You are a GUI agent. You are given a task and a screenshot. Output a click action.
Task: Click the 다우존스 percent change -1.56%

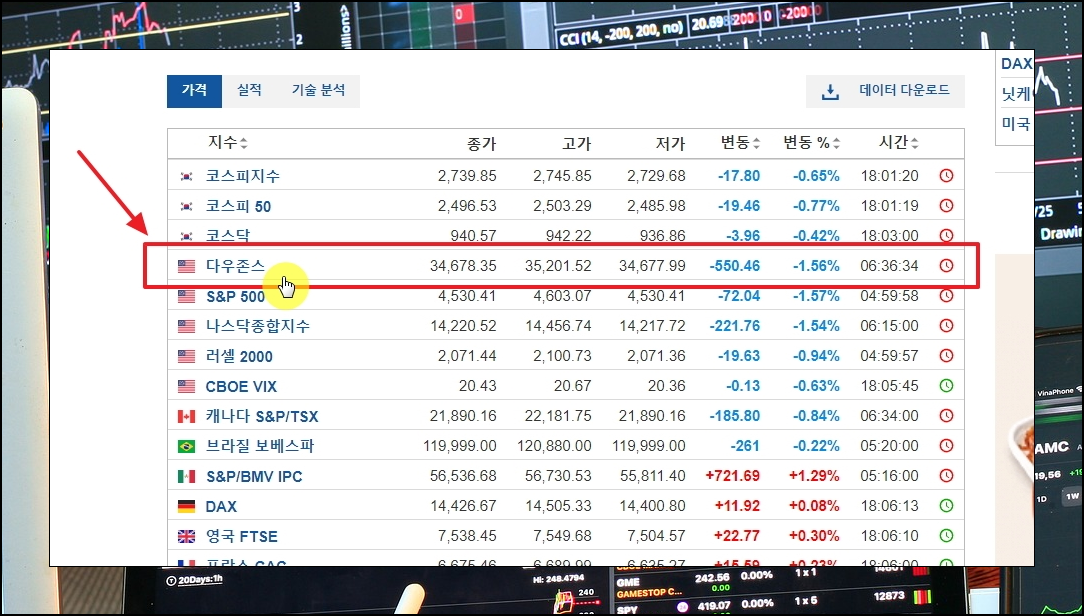[816, 266]
